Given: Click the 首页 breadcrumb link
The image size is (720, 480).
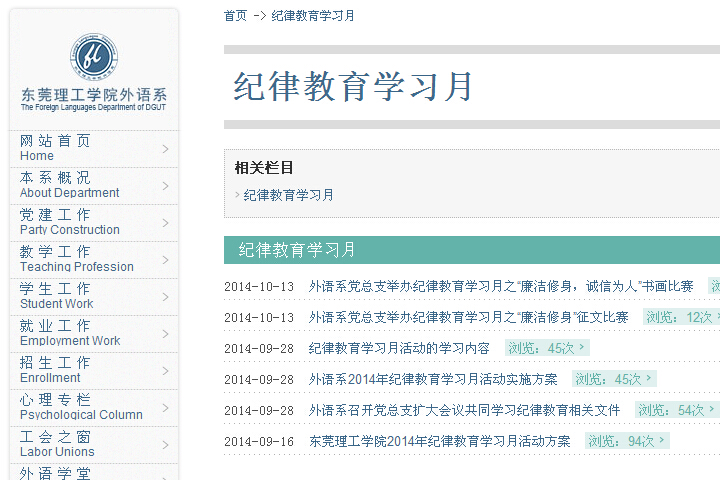Looking at the screenshot, I should point(235,16).
